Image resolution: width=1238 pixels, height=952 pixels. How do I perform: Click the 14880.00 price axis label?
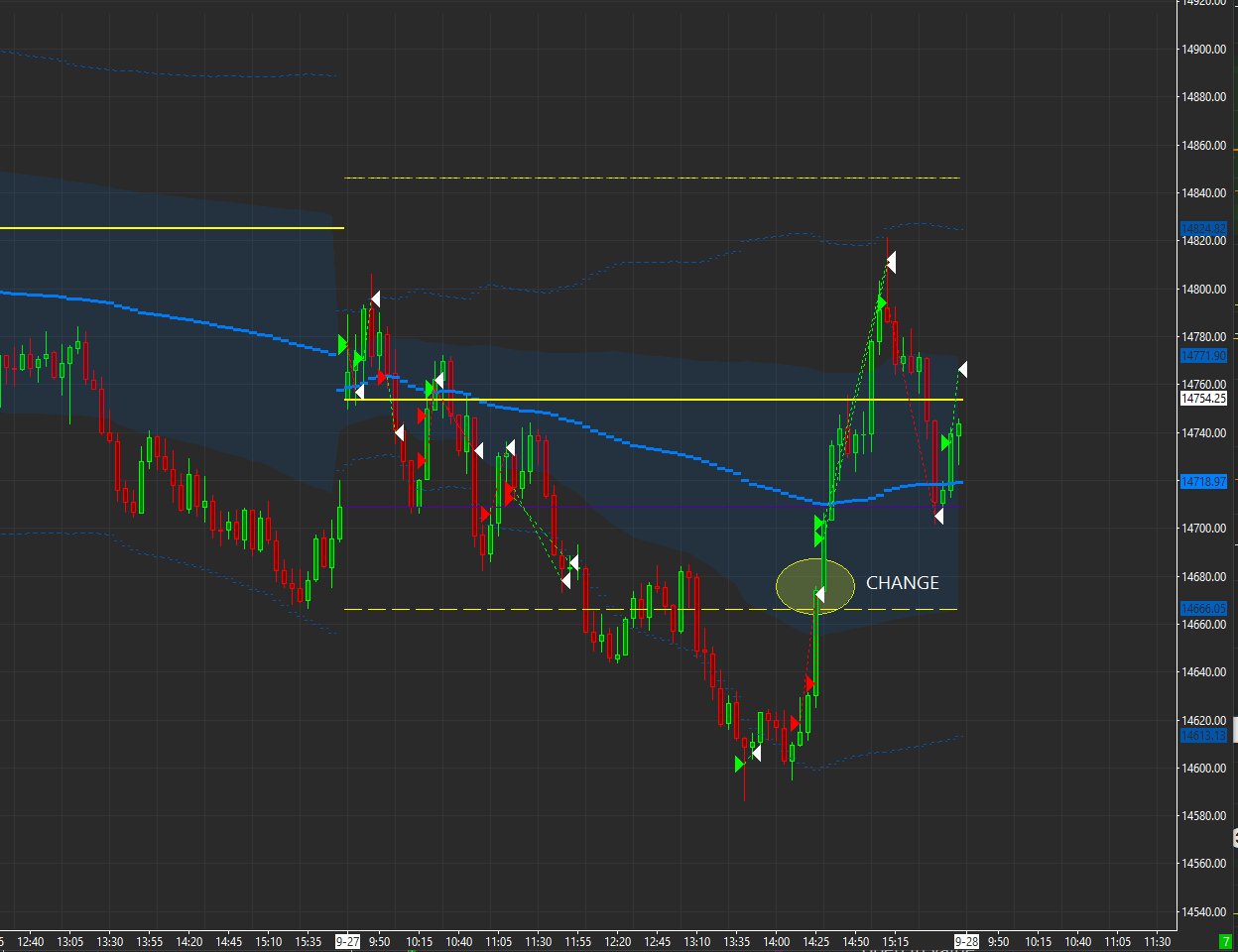pos(1203,97)
